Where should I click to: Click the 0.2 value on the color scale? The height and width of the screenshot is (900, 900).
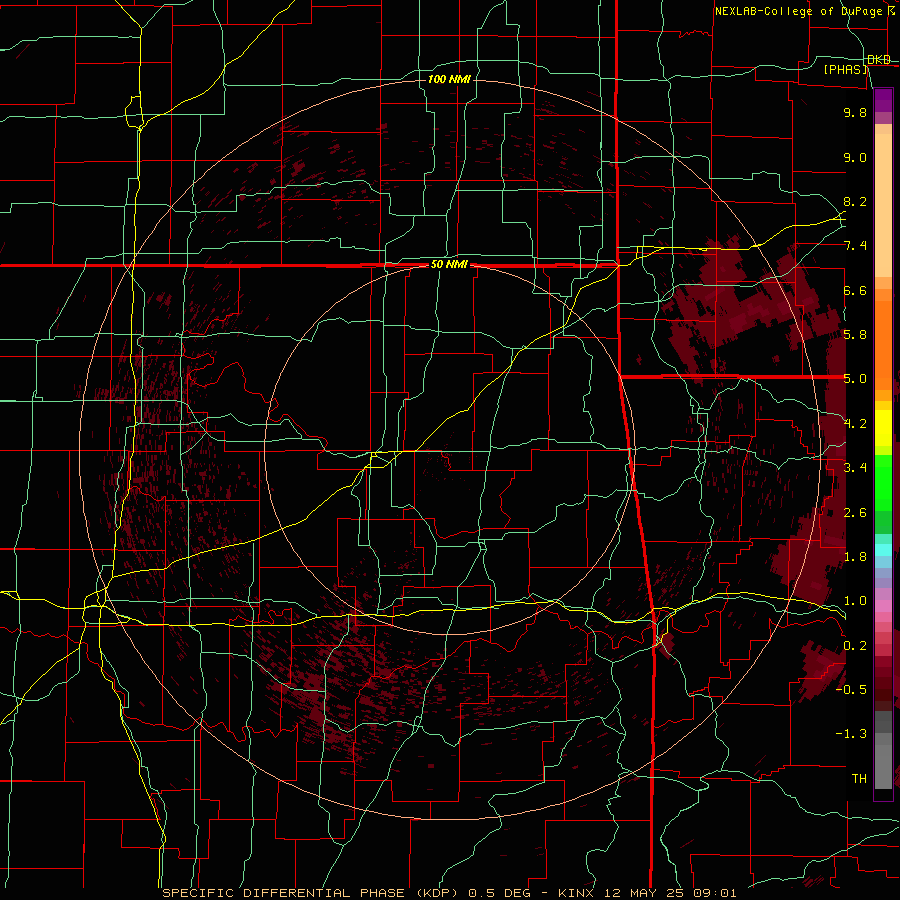click(855, 646)
